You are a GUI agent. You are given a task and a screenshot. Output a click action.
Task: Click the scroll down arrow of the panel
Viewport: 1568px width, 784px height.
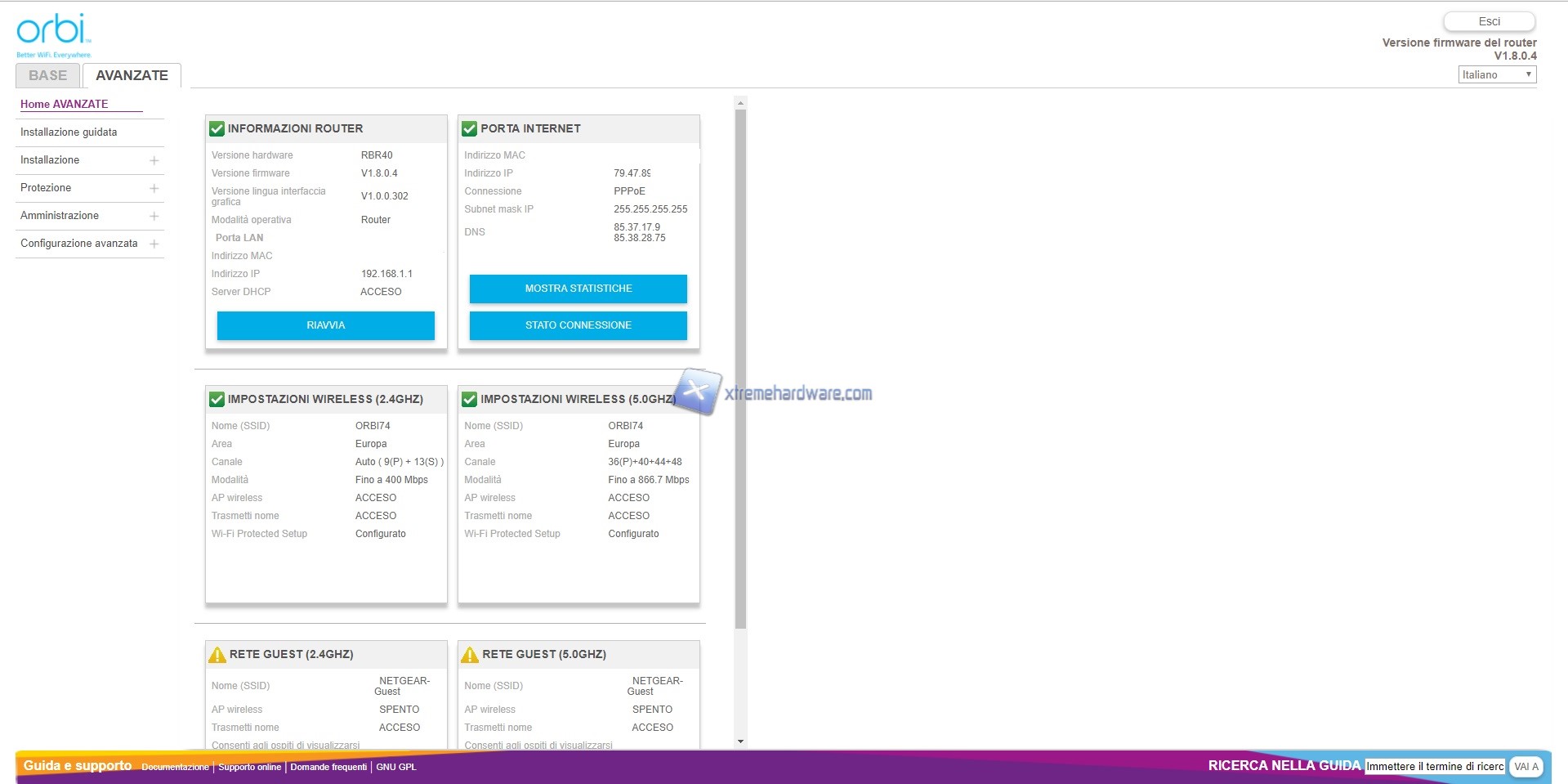[740, 741]
